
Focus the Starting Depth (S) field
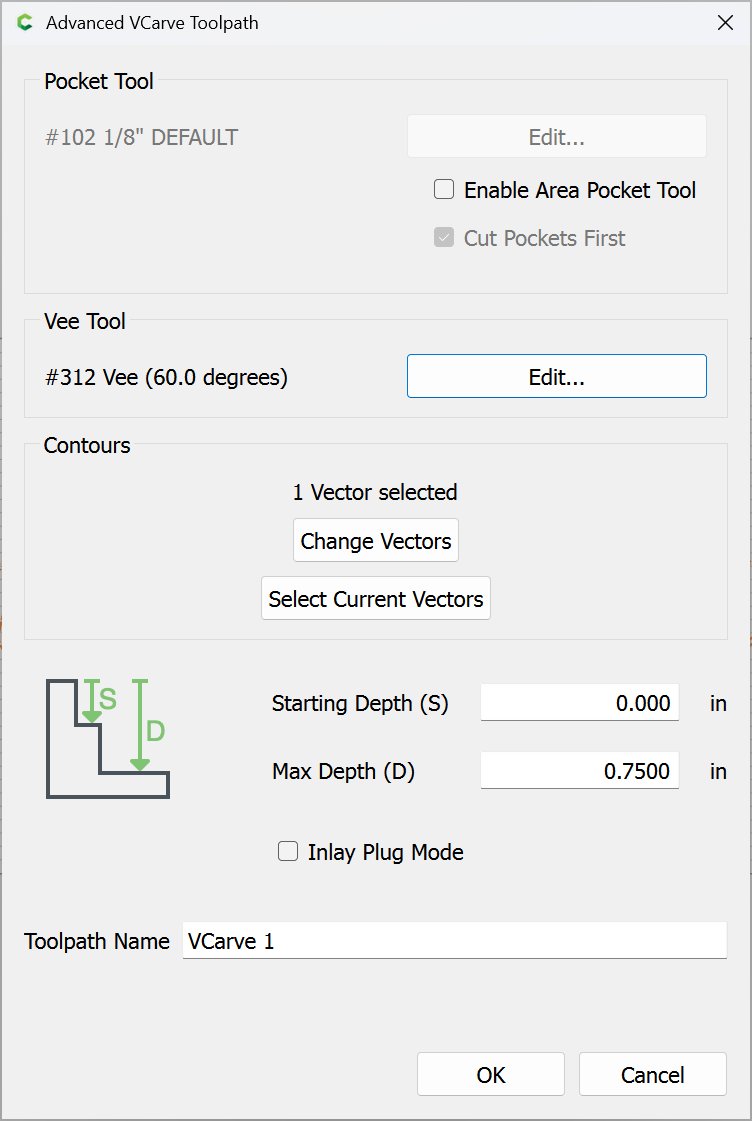[579, 703]
